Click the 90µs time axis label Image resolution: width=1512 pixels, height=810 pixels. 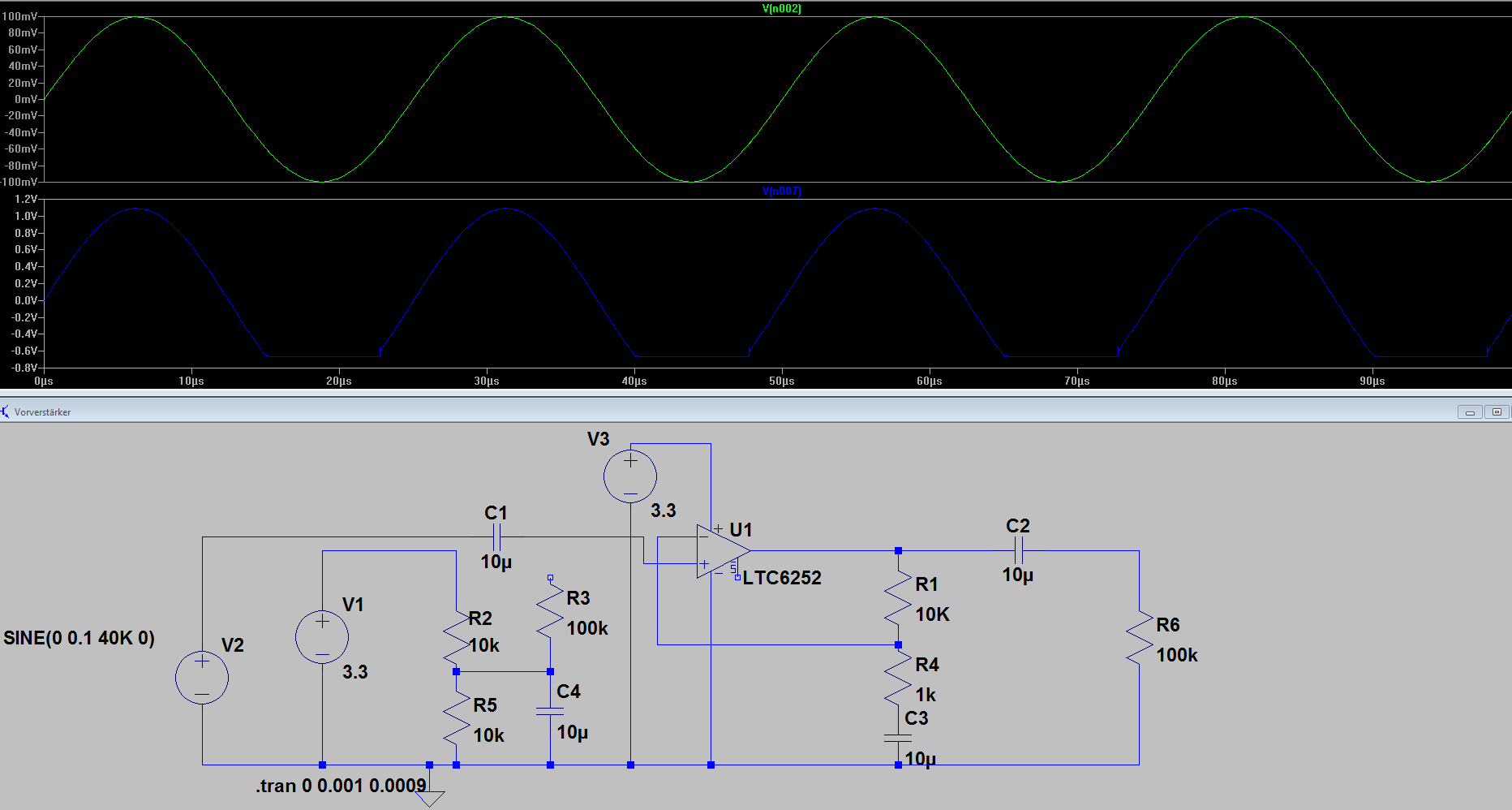click(x=1372, y=381)
